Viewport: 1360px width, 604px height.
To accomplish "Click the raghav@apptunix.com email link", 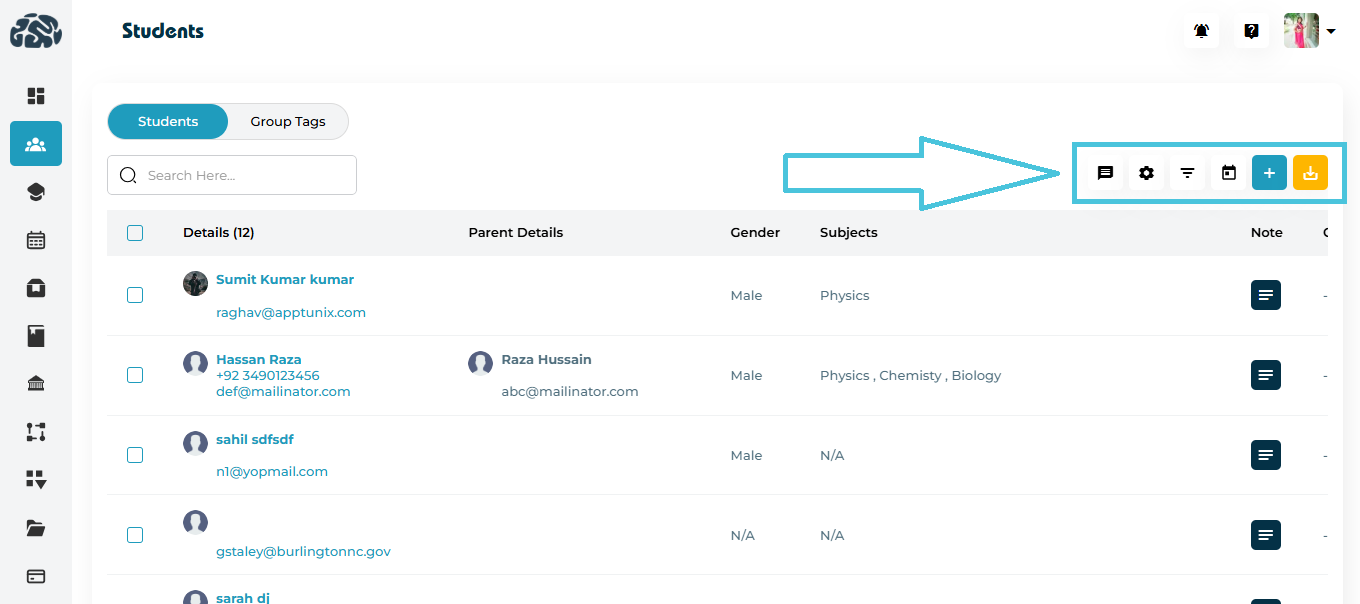I will click(x=291, y=312).
